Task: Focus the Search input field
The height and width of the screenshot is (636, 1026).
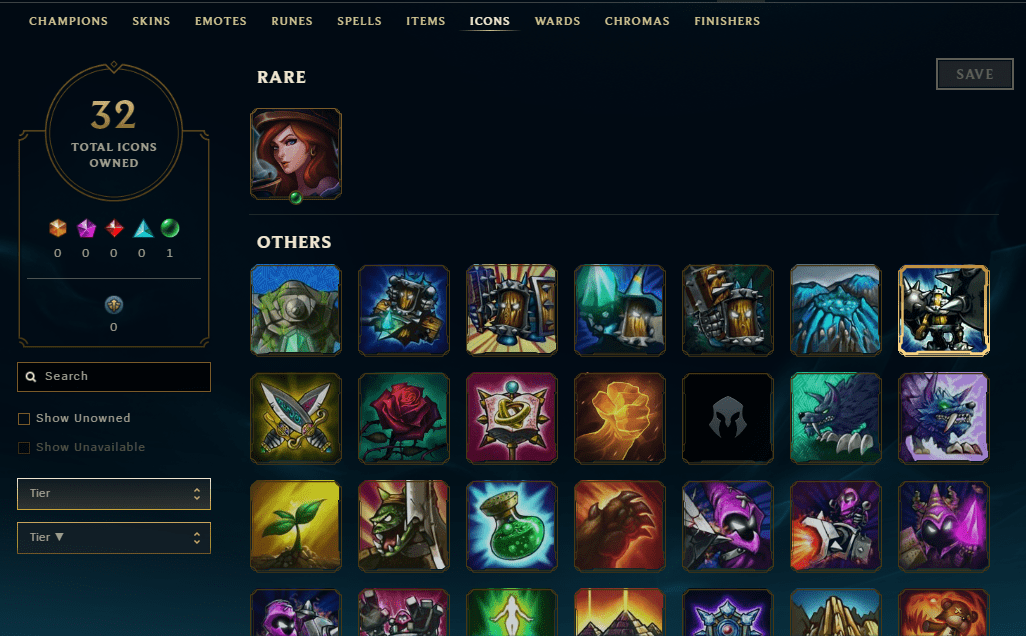Action: (x=114, y=377)
